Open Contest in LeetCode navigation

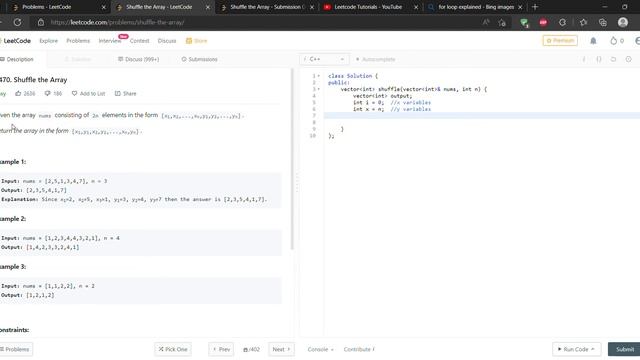(x=140, y=41)
